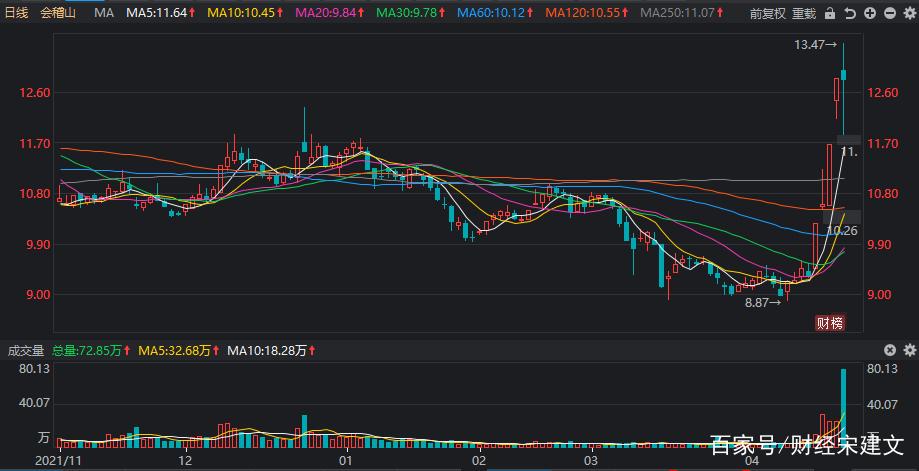Screen dimensions: 919x471
Task: Select the 成交量 indicator label
Action: [x=26, y=351]
